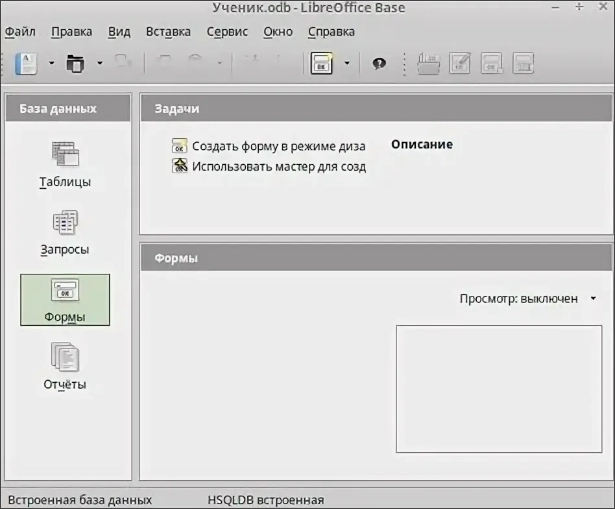Click the Задачи panel header
Screen dimensions: 615x509
point(377,108)
